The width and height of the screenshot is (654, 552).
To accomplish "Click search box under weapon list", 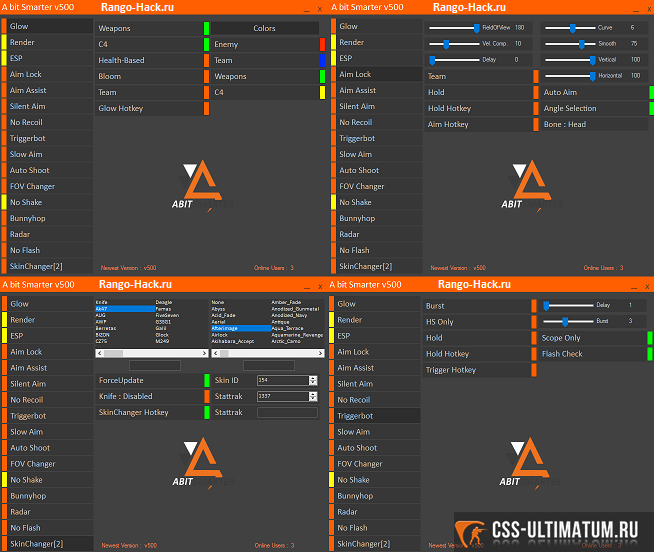I will (155, 366).
